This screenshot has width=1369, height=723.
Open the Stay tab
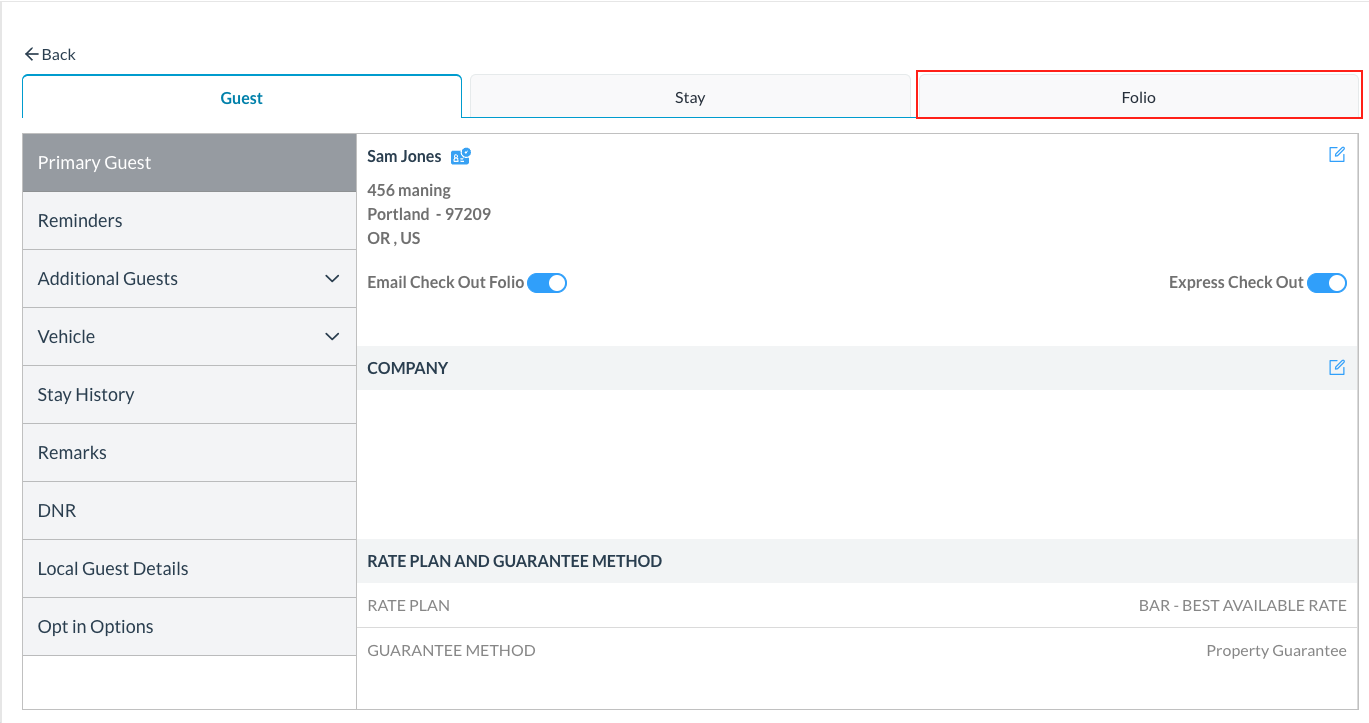click(x=690, y=96)
